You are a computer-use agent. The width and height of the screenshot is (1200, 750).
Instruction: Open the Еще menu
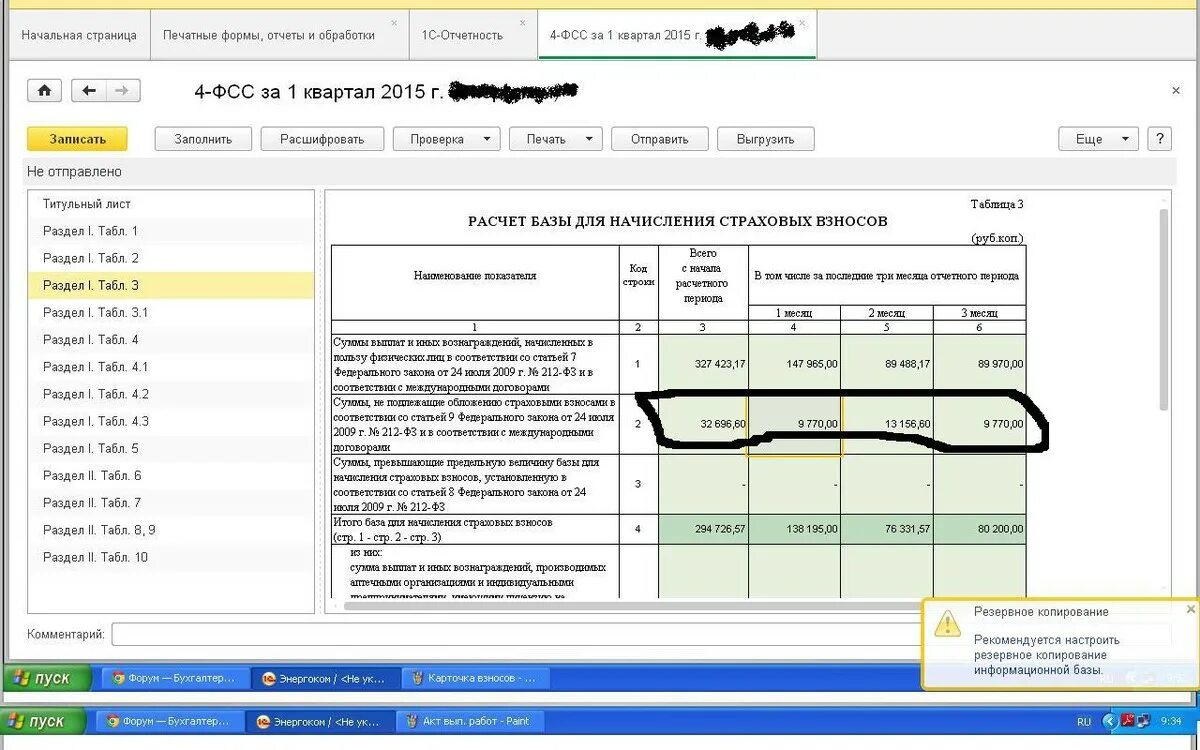click(x=1098, y=139)
